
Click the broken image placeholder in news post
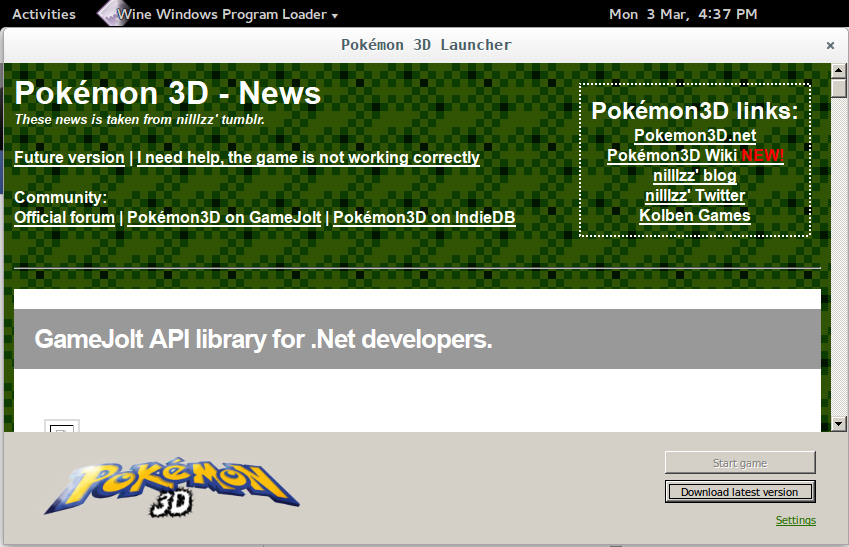tap(62, 426)
